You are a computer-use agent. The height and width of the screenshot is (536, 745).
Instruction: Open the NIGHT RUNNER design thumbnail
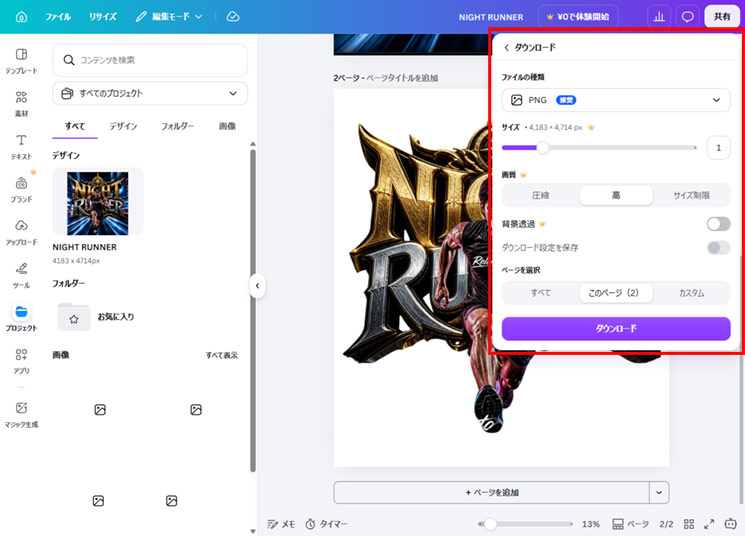pos(98,201)
